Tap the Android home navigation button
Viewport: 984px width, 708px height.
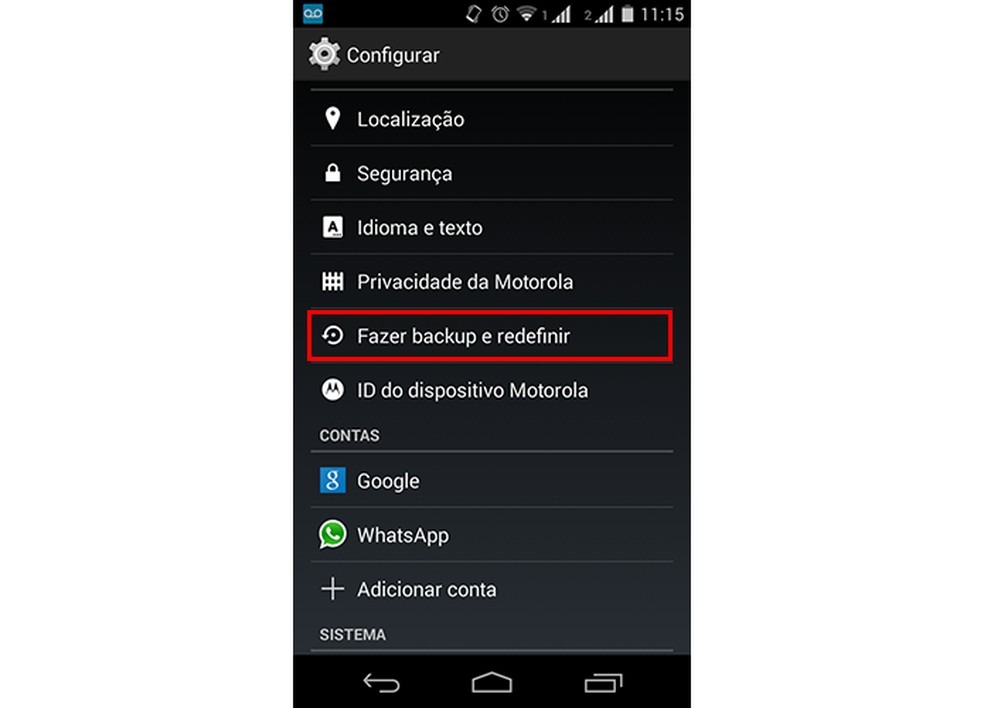click(492, 682)
